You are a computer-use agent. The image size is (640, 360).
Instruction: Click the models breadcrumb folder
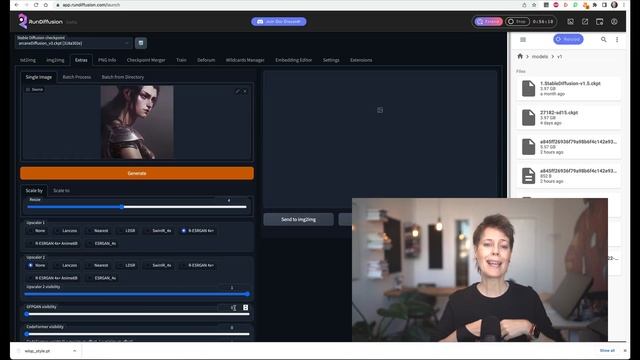[540, 57]
